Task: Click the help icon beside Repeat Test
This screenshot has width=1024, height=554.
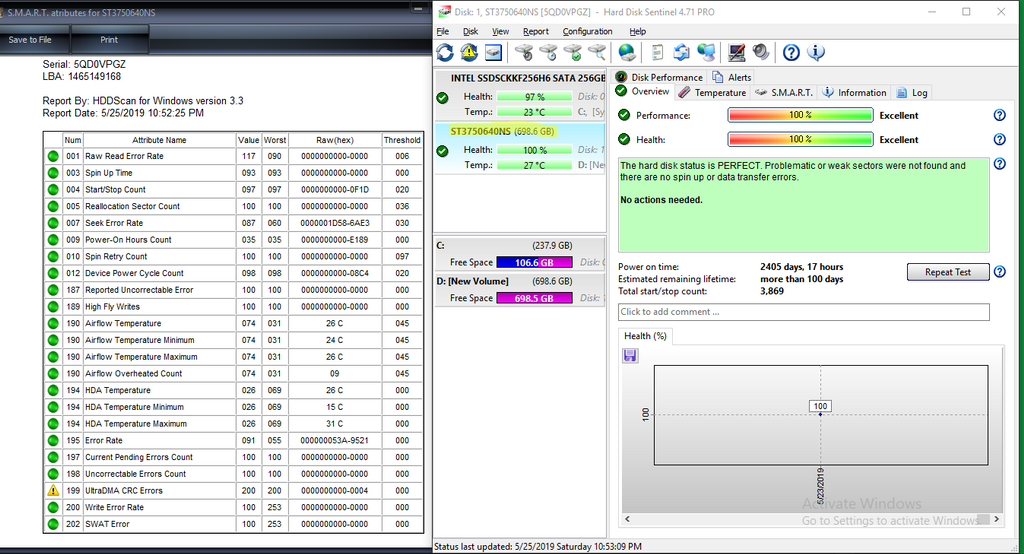Action: [x=999, y=272]
